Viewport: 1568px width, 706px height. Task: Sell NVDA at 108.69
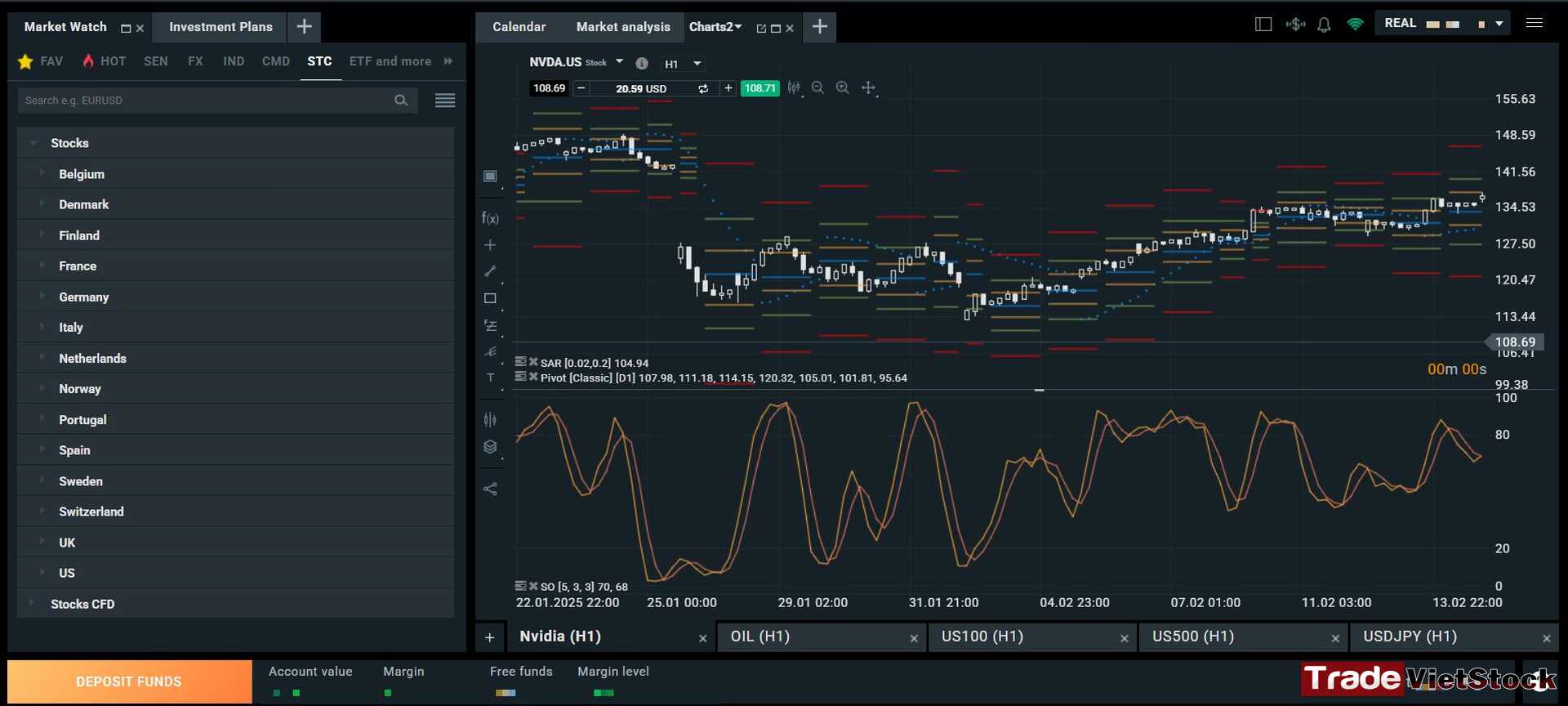550,88
